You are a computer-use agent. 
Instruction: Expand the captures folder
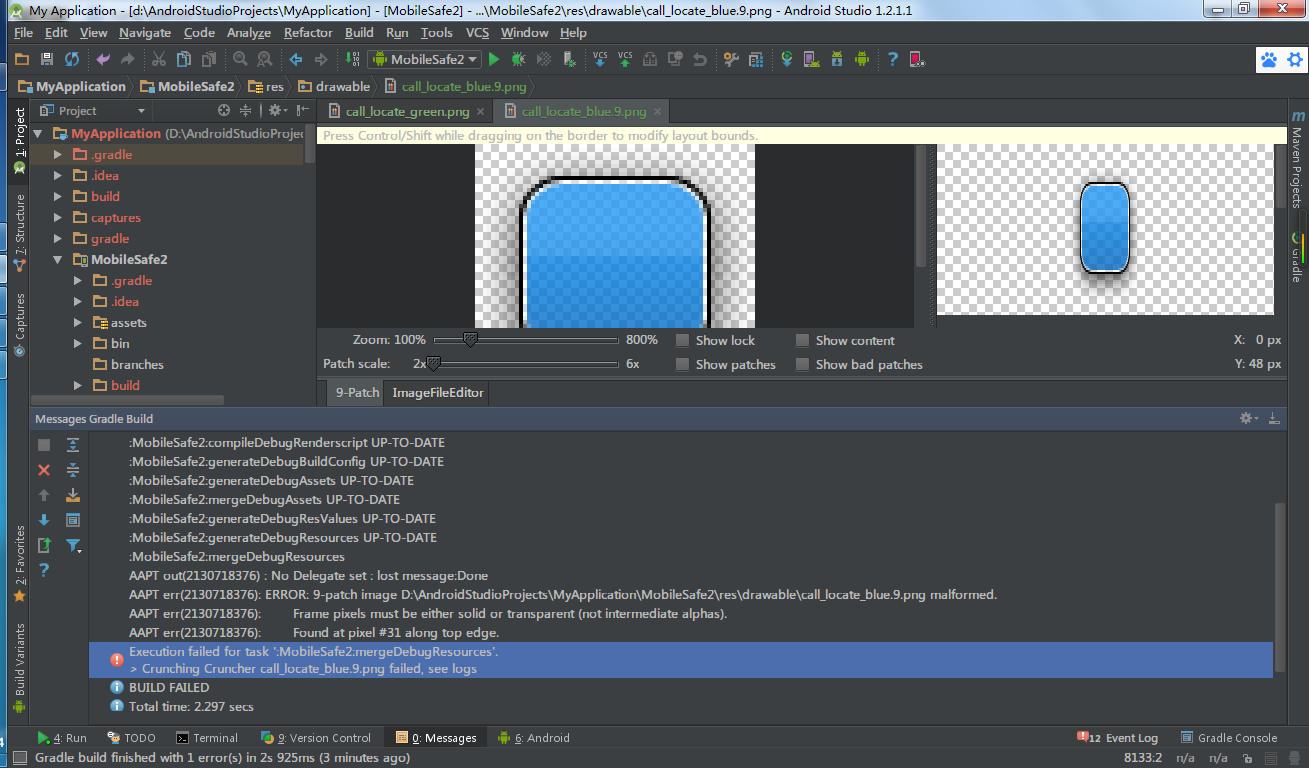58,218
